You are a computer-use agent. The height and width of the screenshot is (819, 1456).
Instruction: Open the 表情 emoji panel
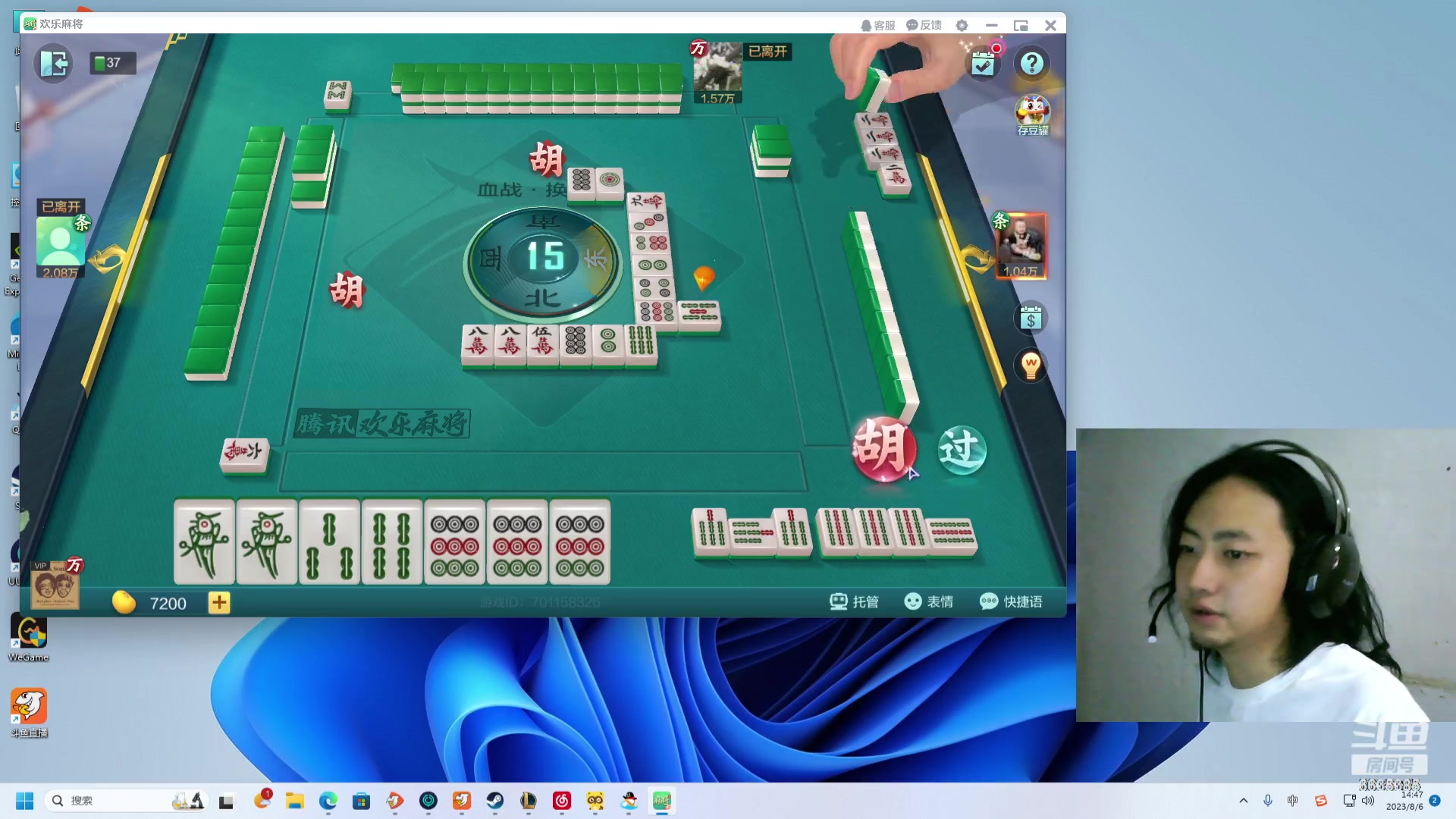[929, 601]
